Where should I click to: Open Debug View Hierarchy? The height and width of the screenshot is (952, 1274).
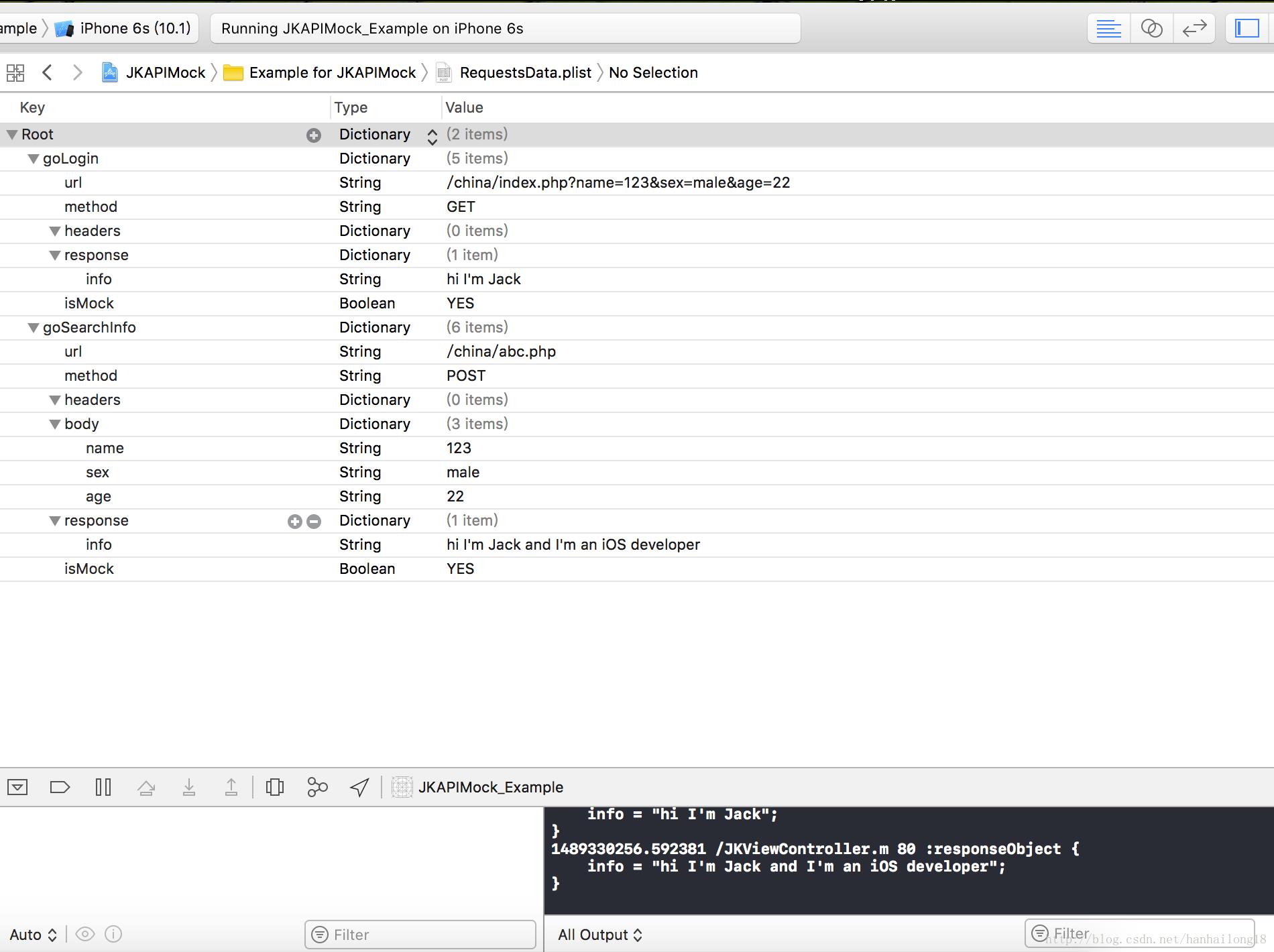click(x=275, y=787)
